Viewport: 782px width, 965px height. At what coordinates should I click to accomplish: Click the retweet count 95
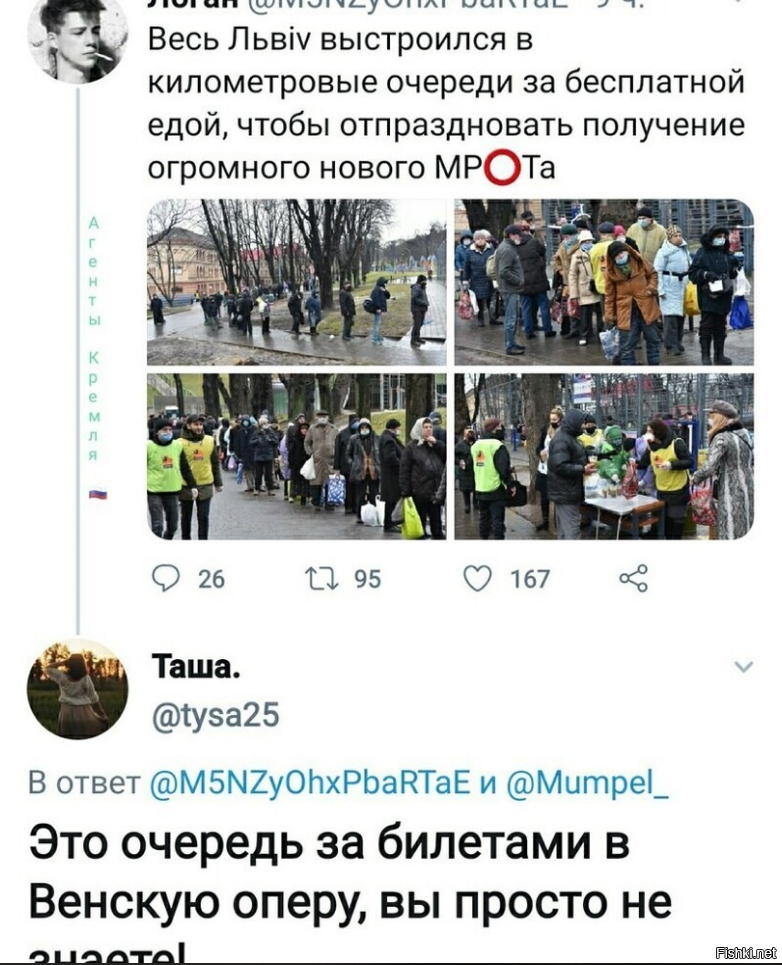[x=367, y=579]
